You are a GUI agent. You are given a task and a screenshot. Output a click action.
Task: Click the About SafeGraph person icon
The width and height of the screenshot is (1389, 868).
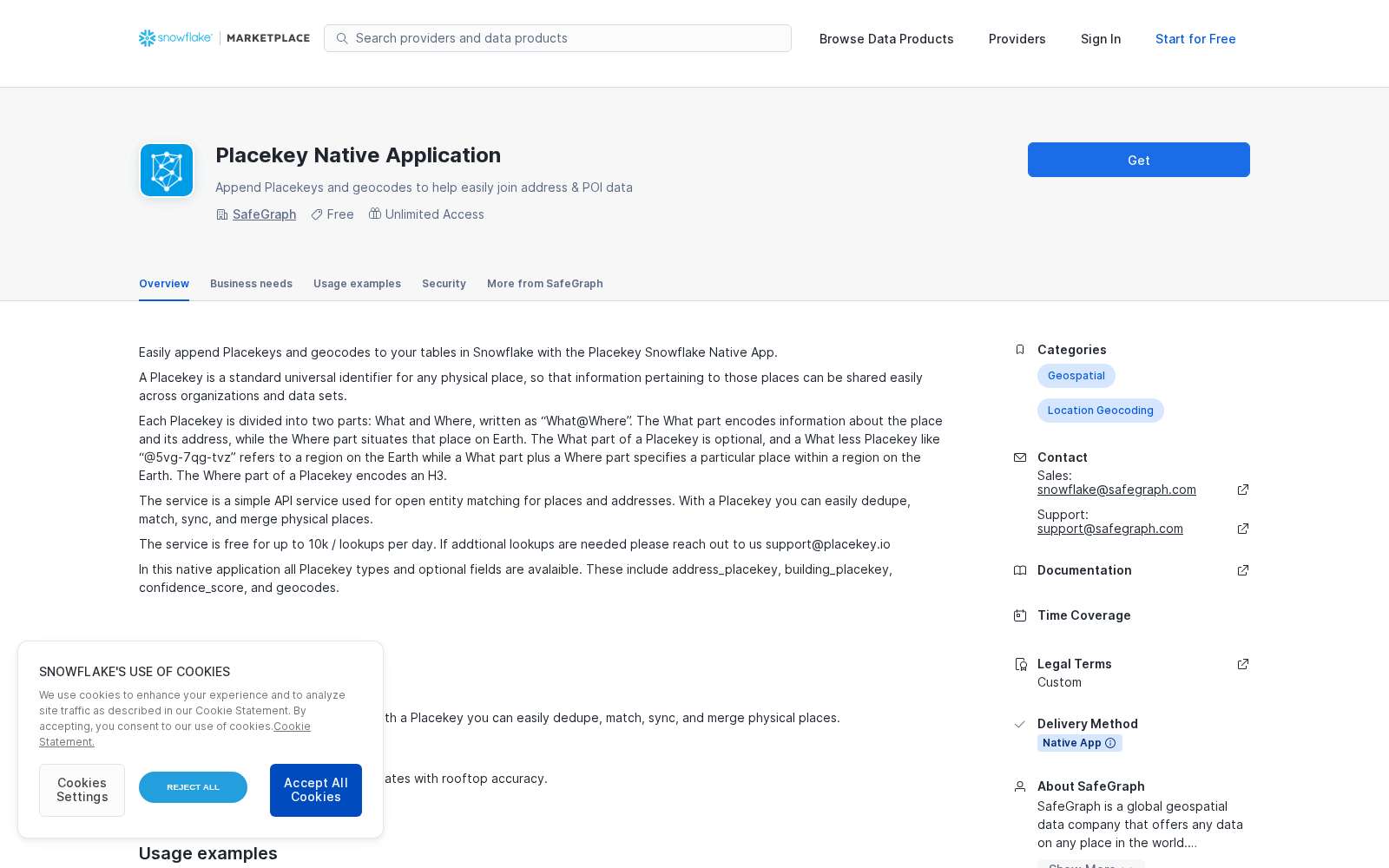1020,786
